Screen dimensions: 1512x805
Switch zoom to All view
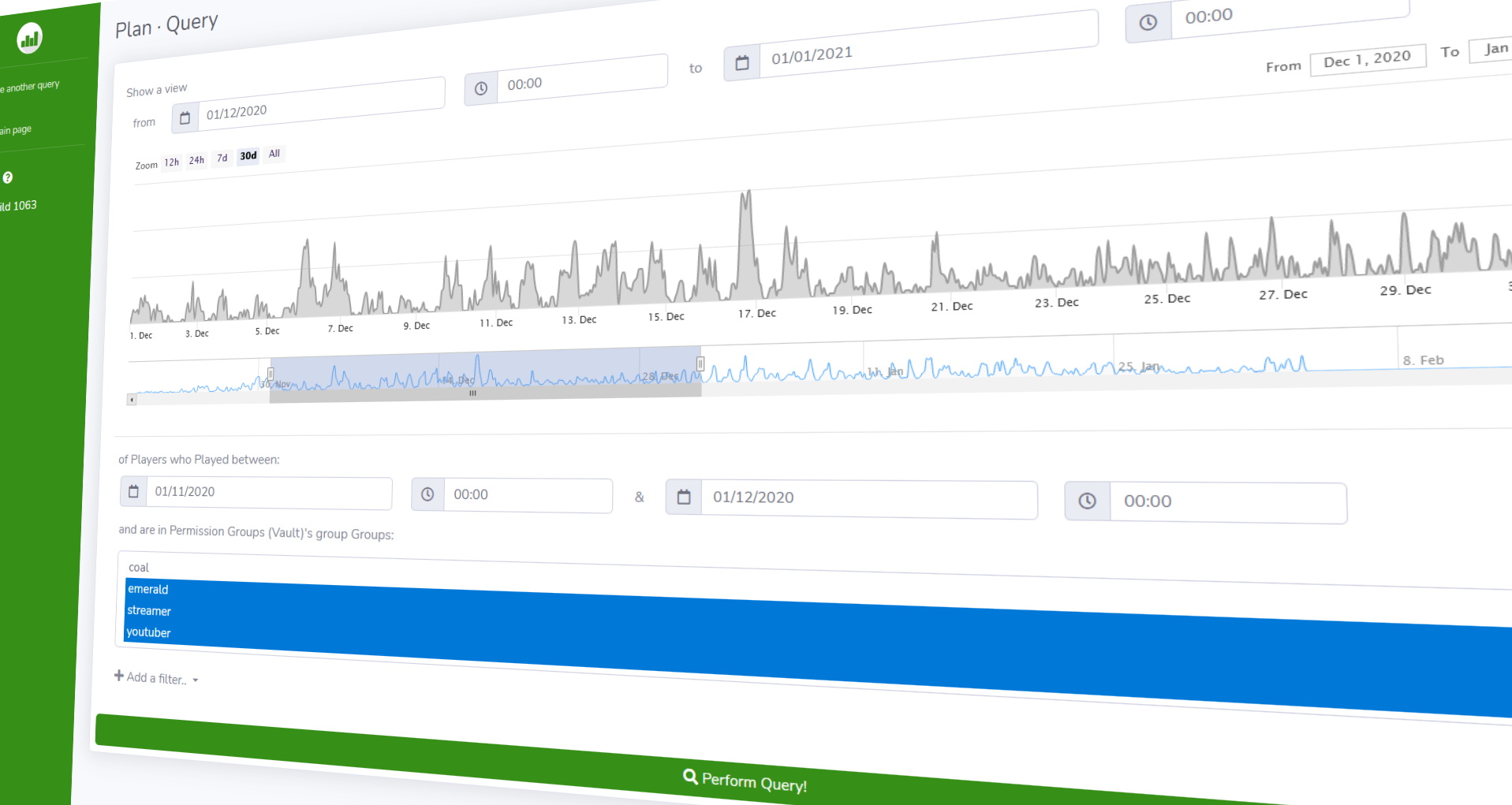[x=274, y=154]
